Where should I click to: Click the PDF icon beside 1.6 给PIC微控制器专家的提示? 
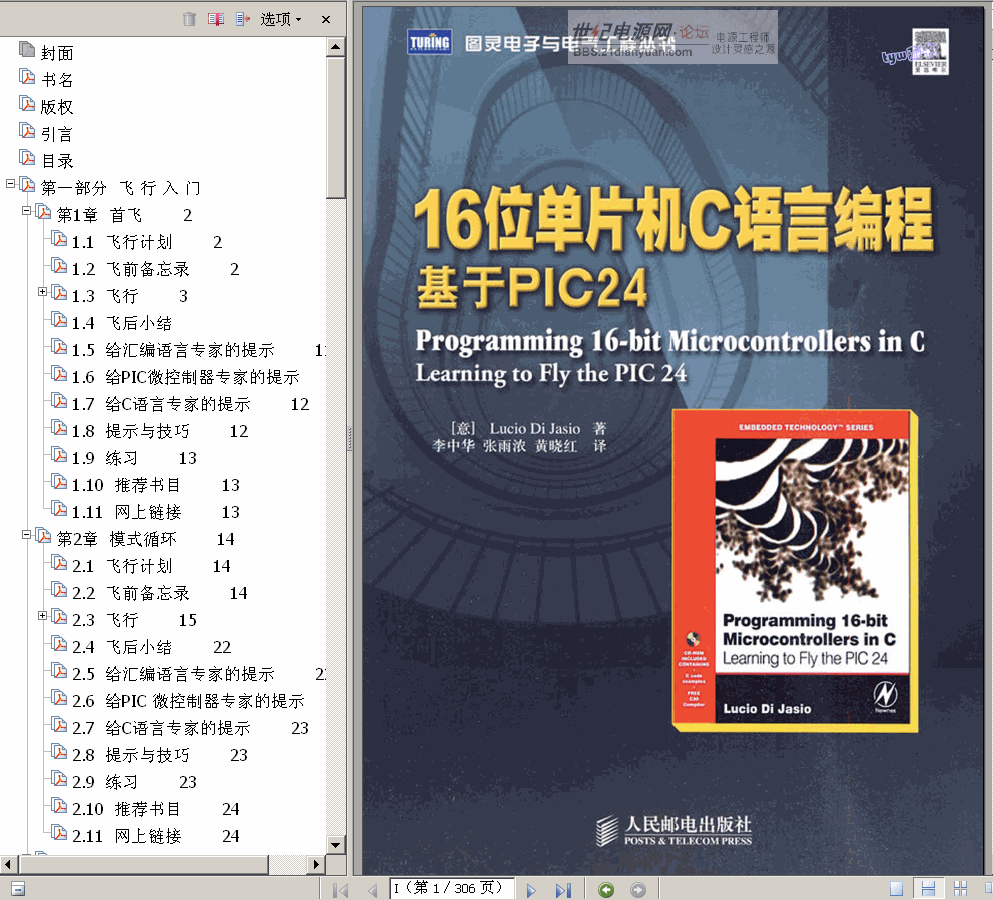pos(59,374)
